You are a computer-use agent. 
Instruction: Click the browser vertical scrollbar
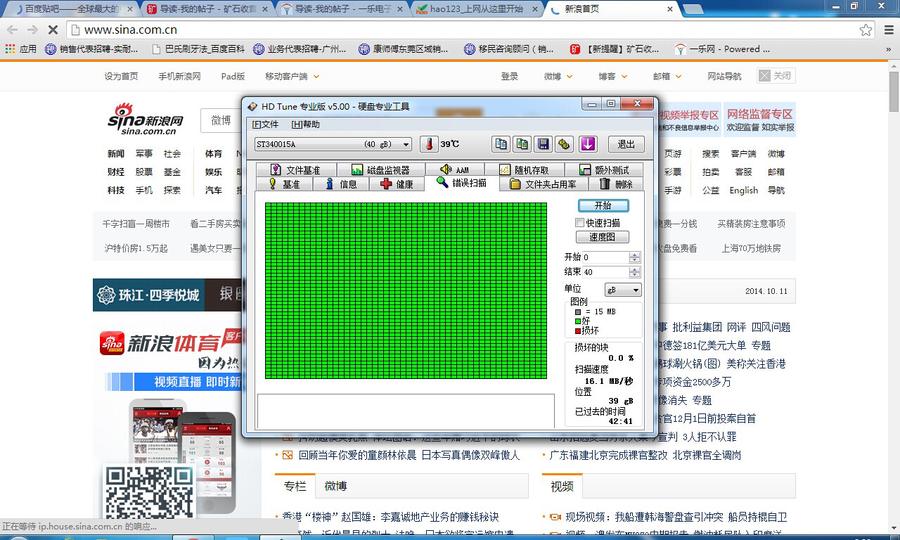click(x=894, y=91)
